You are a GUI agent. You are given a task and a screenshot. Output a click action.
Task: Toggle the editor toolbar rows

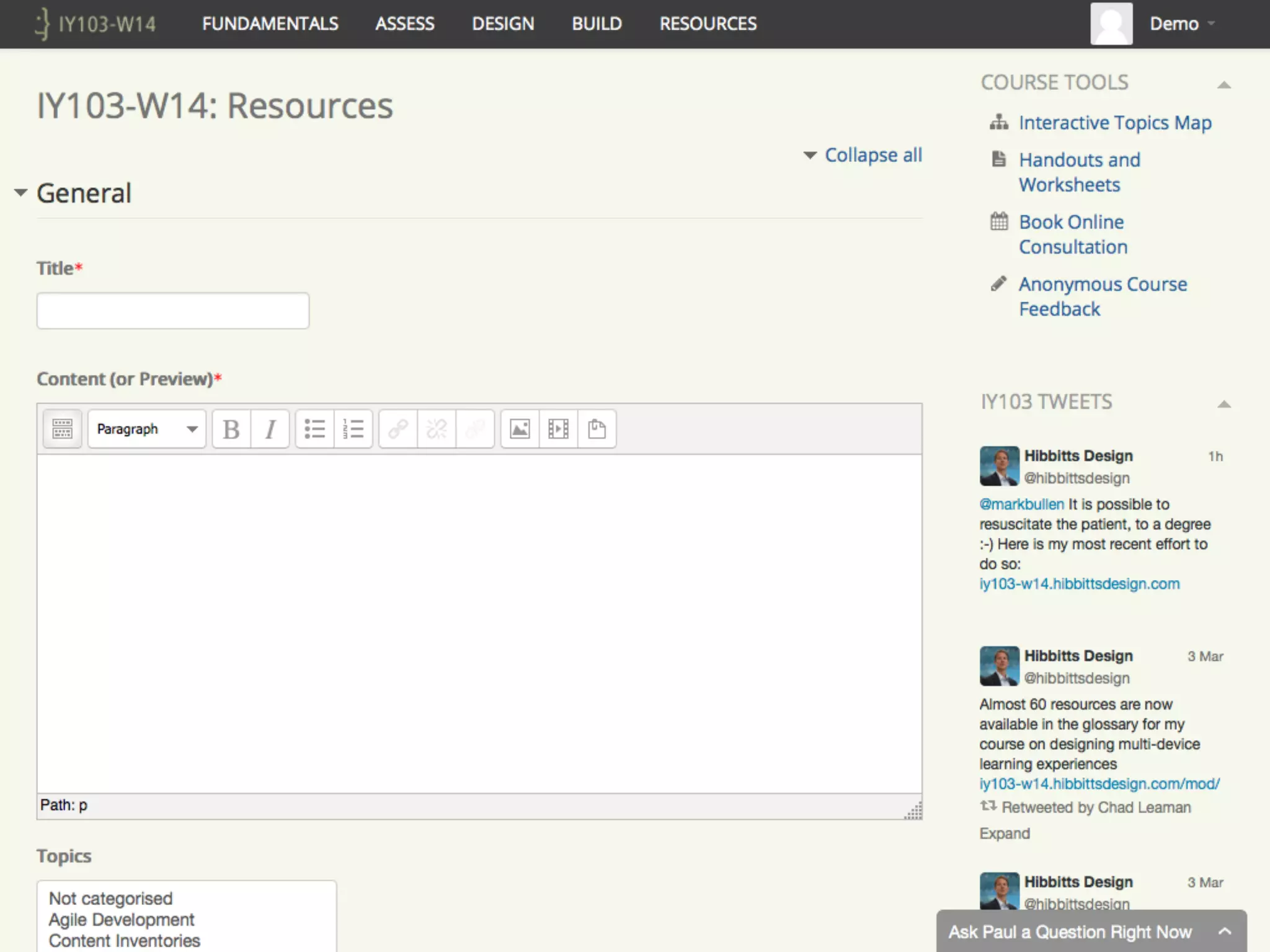click(62, 429)
